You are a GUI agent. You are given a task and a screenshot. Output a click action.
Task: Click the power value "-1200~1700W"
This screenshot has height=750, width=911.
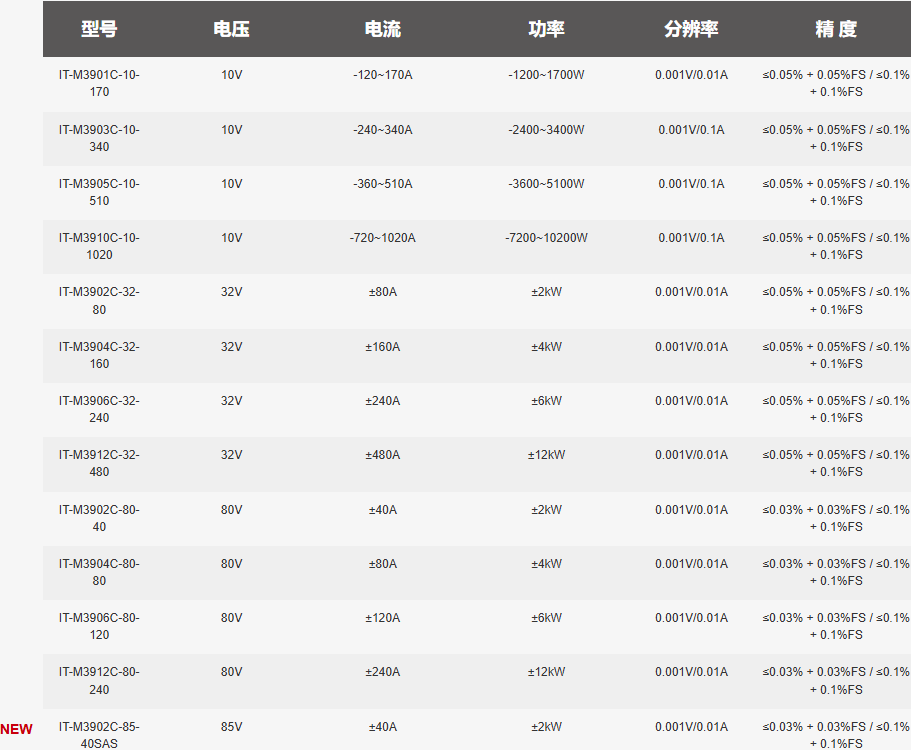(x=546, y=75)
